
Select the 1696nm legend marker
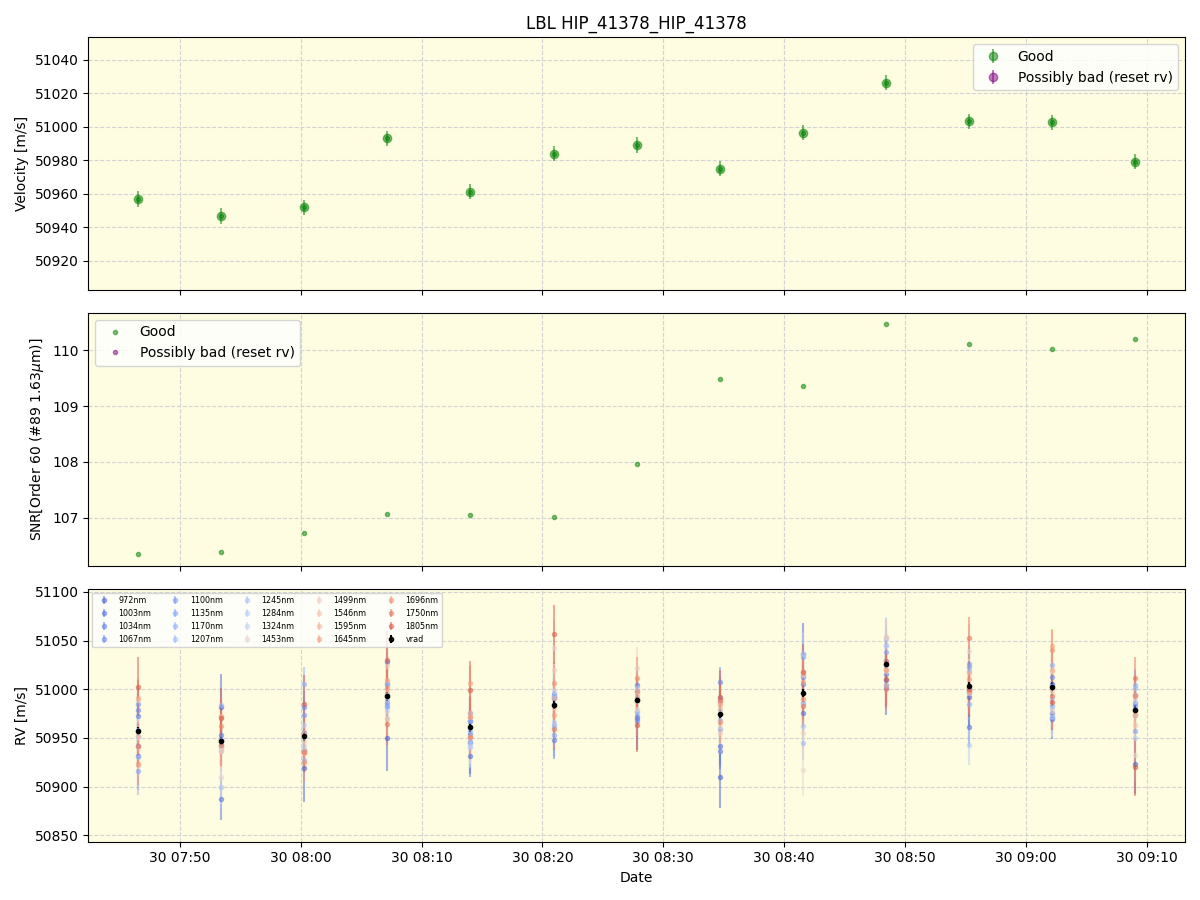(391, 599)
